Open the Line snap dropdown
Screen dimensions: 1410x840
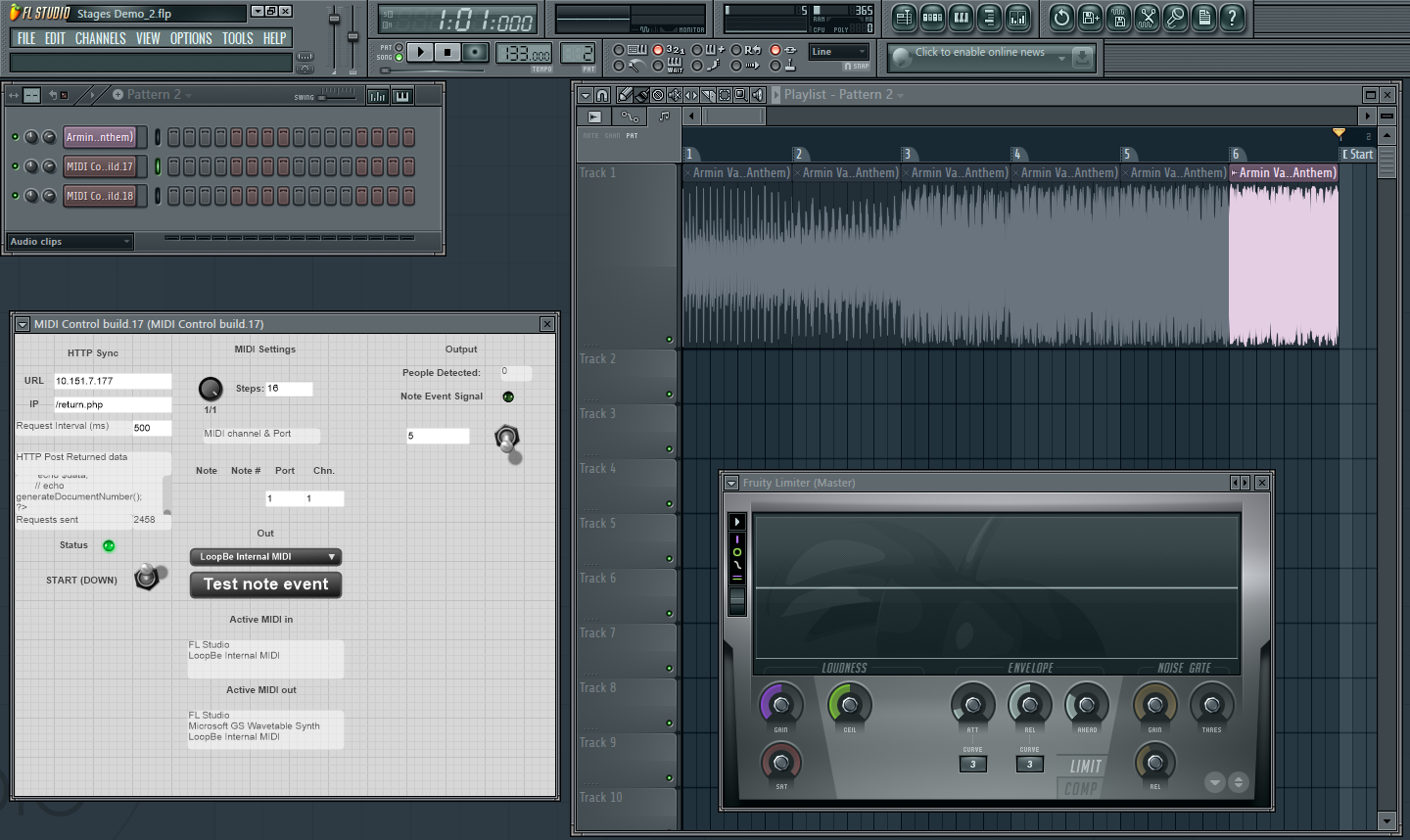coord(838,52)
